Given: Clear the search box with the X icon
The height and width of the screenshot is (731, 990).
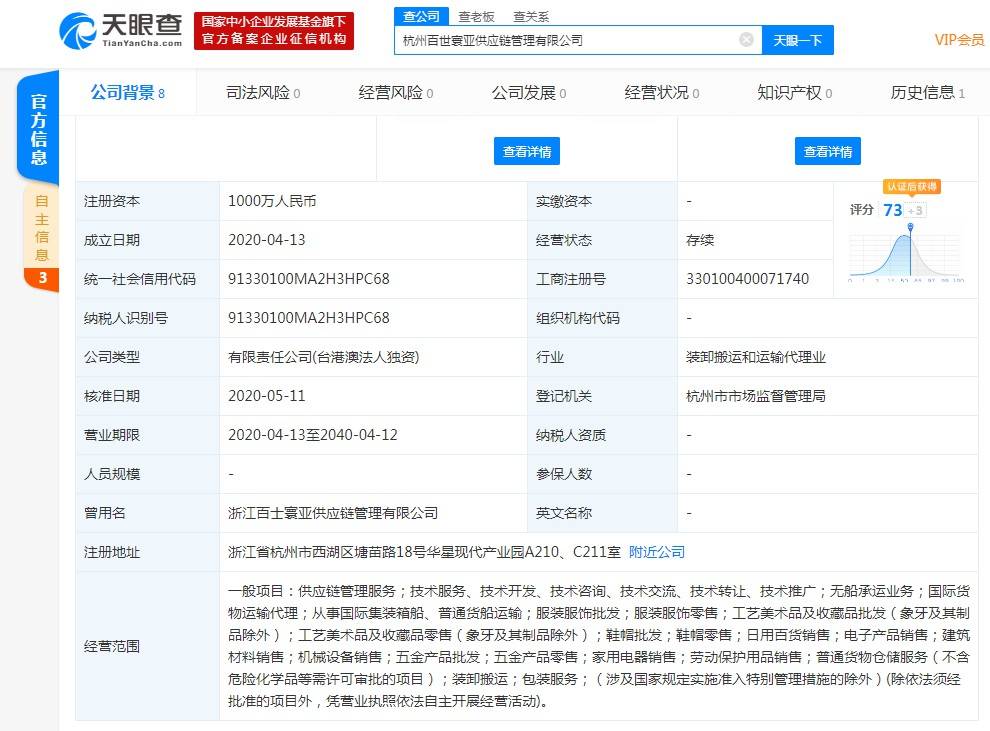Looking at the screenshot, I should (746, 40).
